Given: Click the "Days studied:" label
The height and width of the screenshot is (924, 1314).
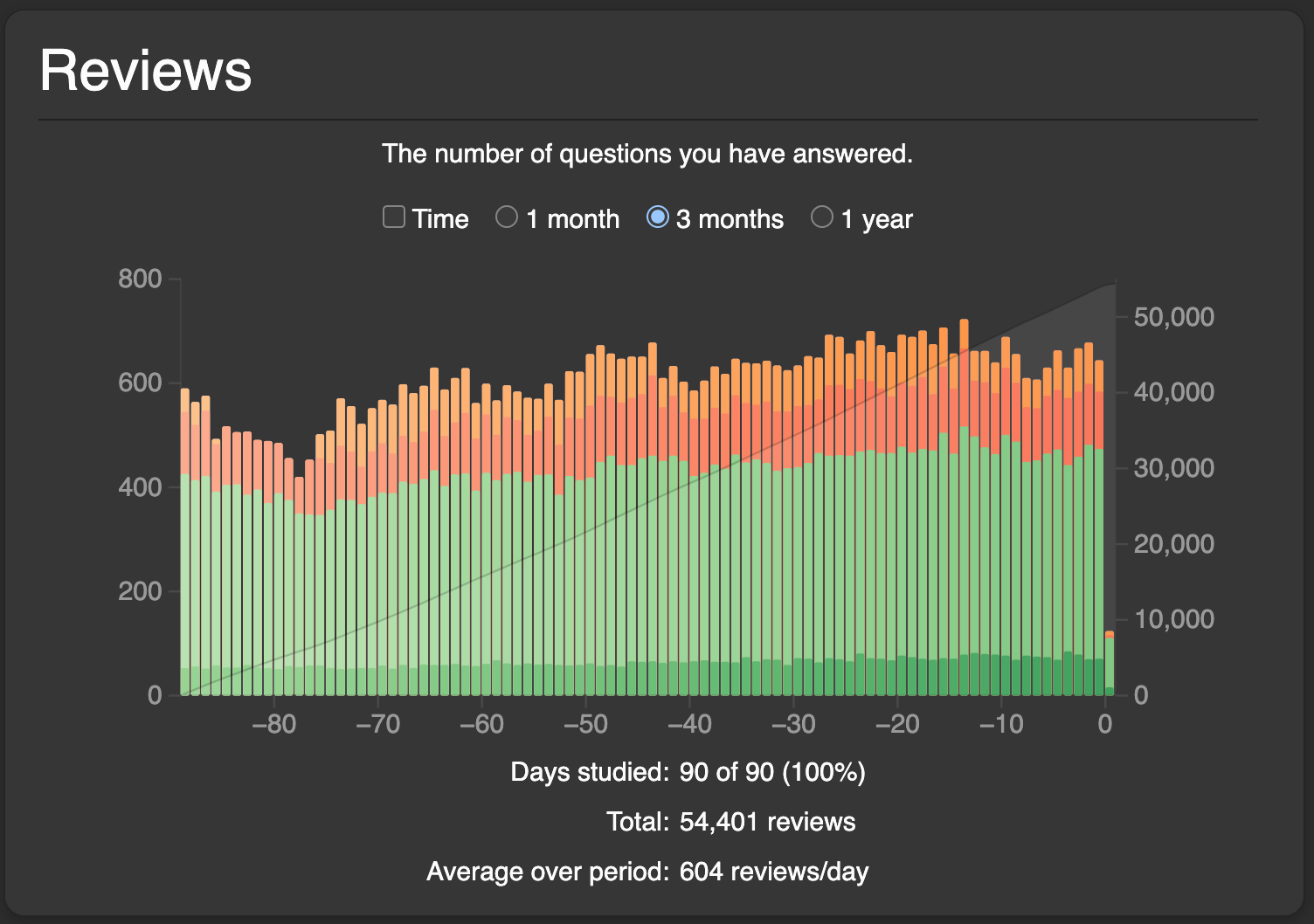Looking at the screenshot, I should click(590, 772).
